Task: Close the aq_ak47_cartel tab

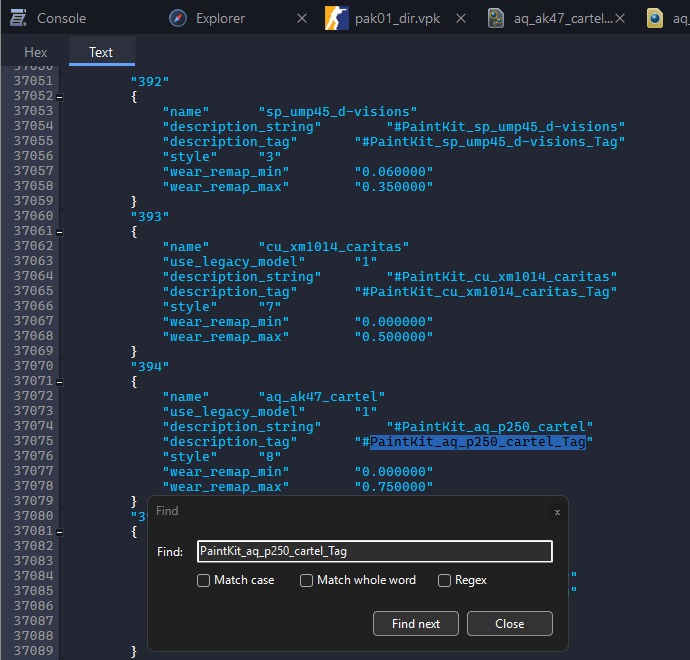Action: [x=620, y=18]
